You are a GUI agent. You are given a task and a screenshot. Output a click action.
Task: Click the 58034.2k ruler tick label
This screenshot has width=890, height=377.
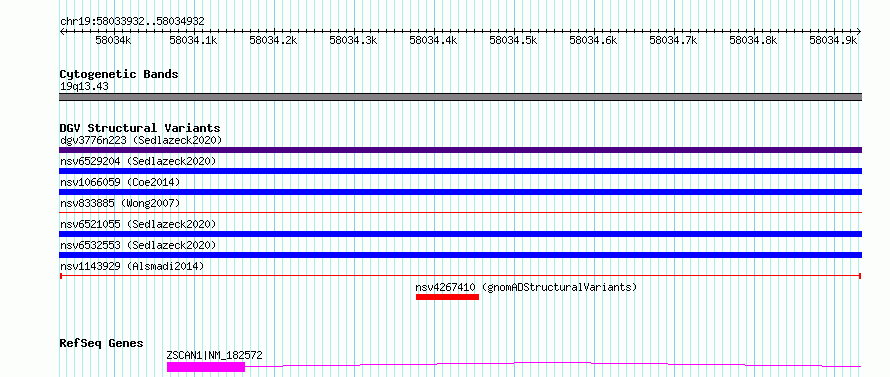[x=274, y=40]
